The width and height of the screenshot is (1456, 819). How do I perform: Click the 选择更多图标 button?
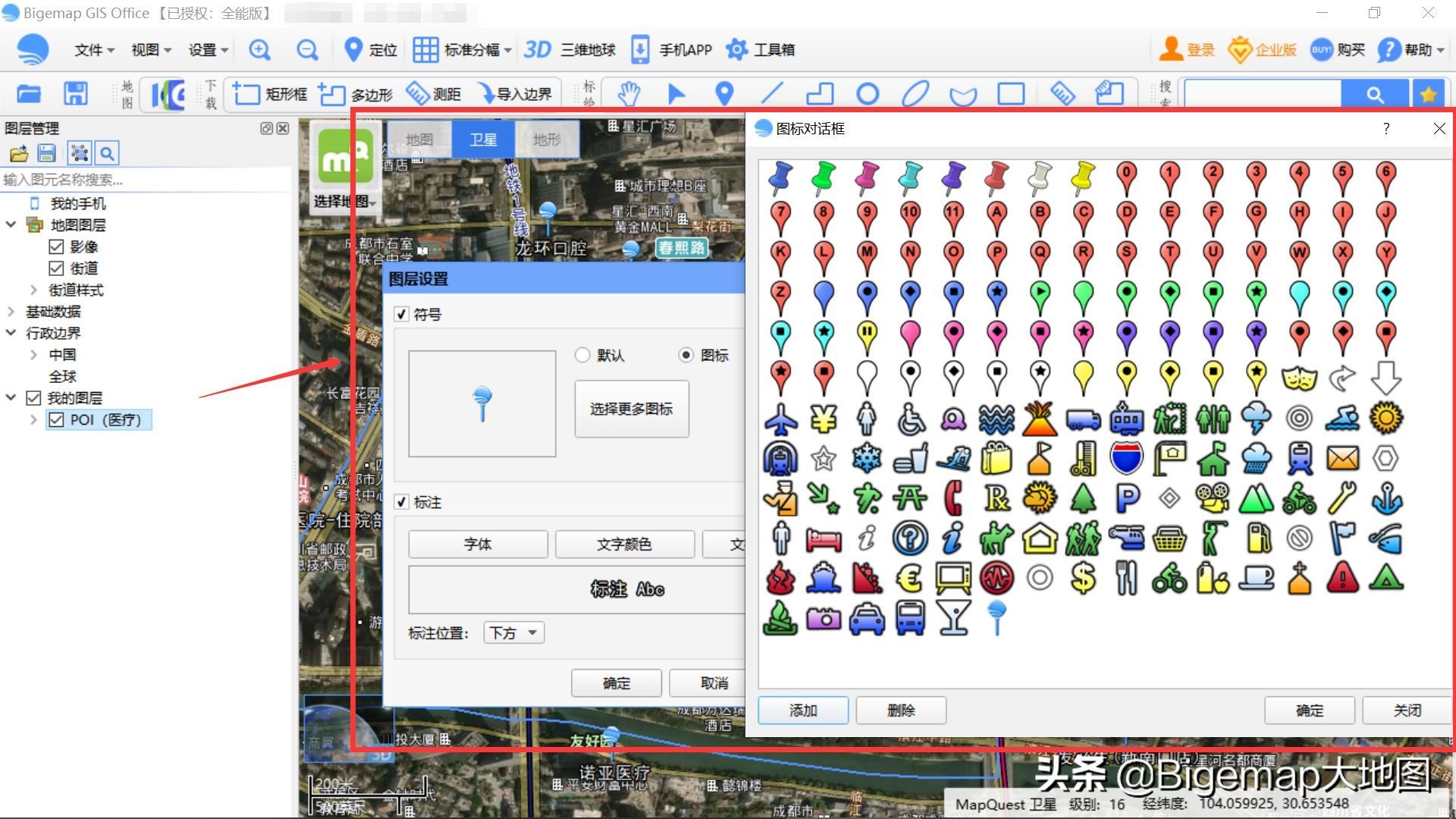(631, 409)
